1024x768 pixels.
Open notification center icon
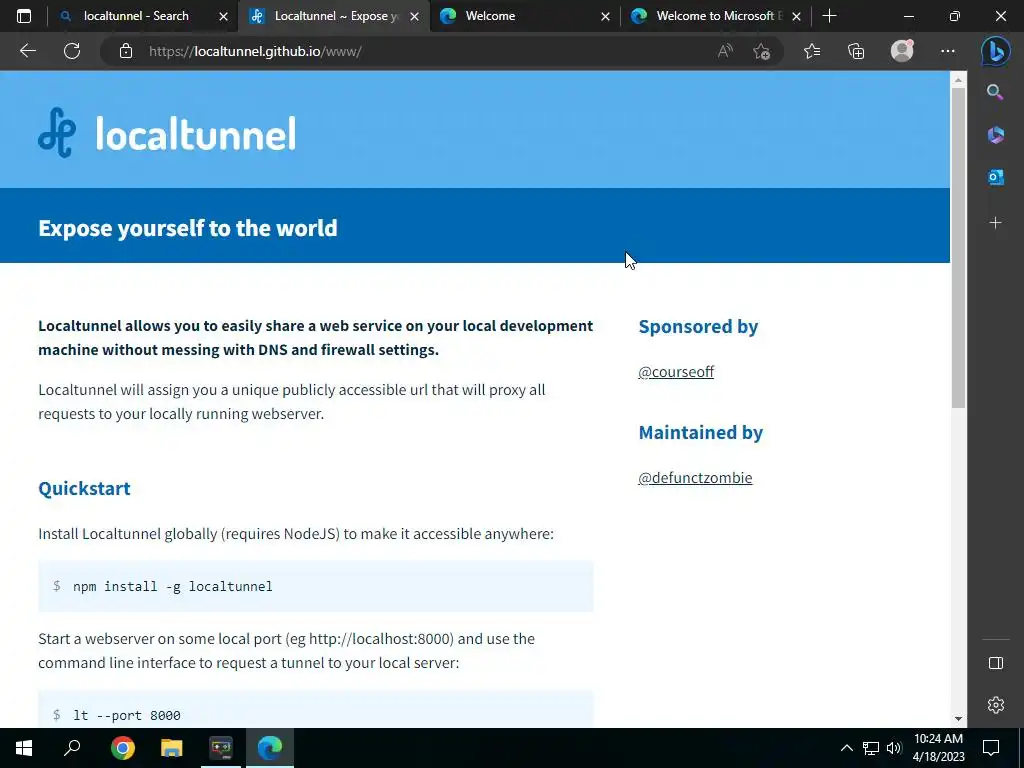coord(991,748)
